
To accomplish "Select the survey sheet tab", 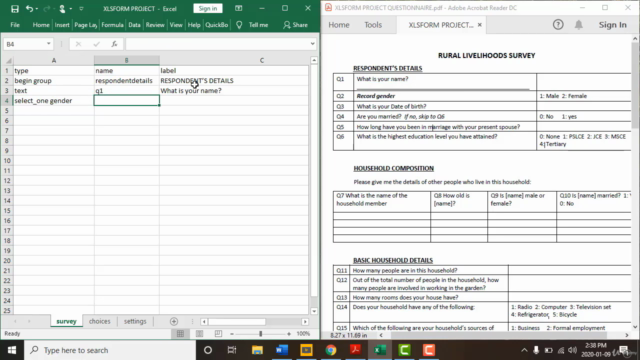I will point(66,322).
